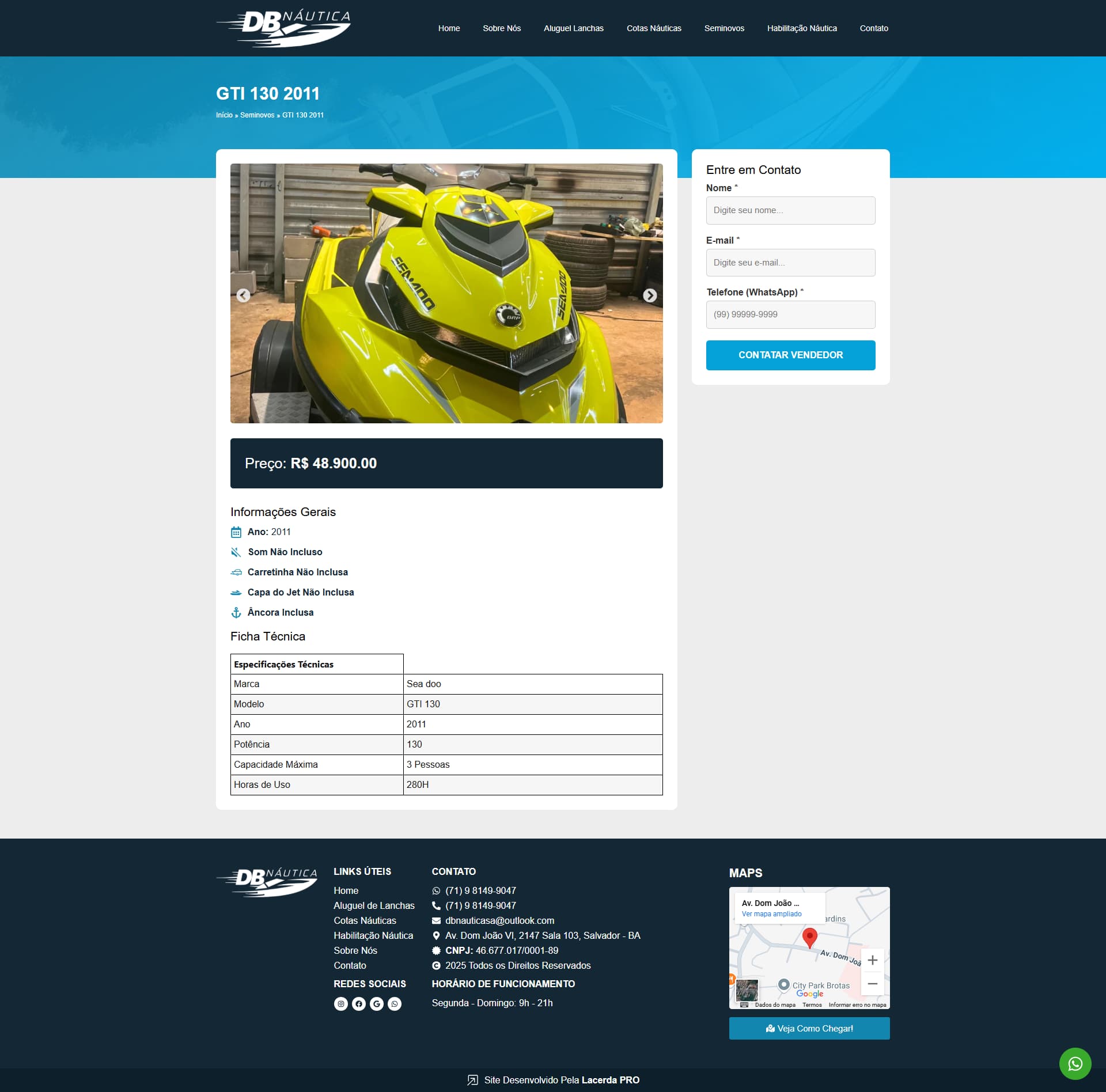1106x1092 pixels.
Task: Click the map satellite view thumbnail
Action: pos(747,990)
